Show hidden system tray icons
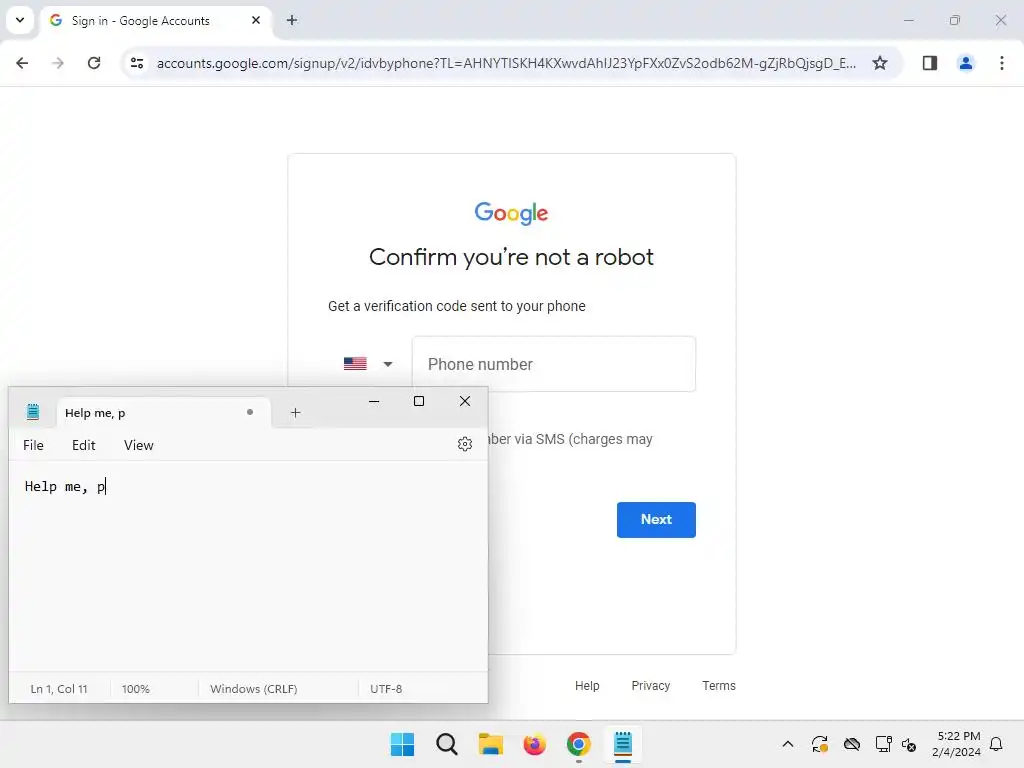This screenshot has height=768, width=1024. tap(788, 744)
